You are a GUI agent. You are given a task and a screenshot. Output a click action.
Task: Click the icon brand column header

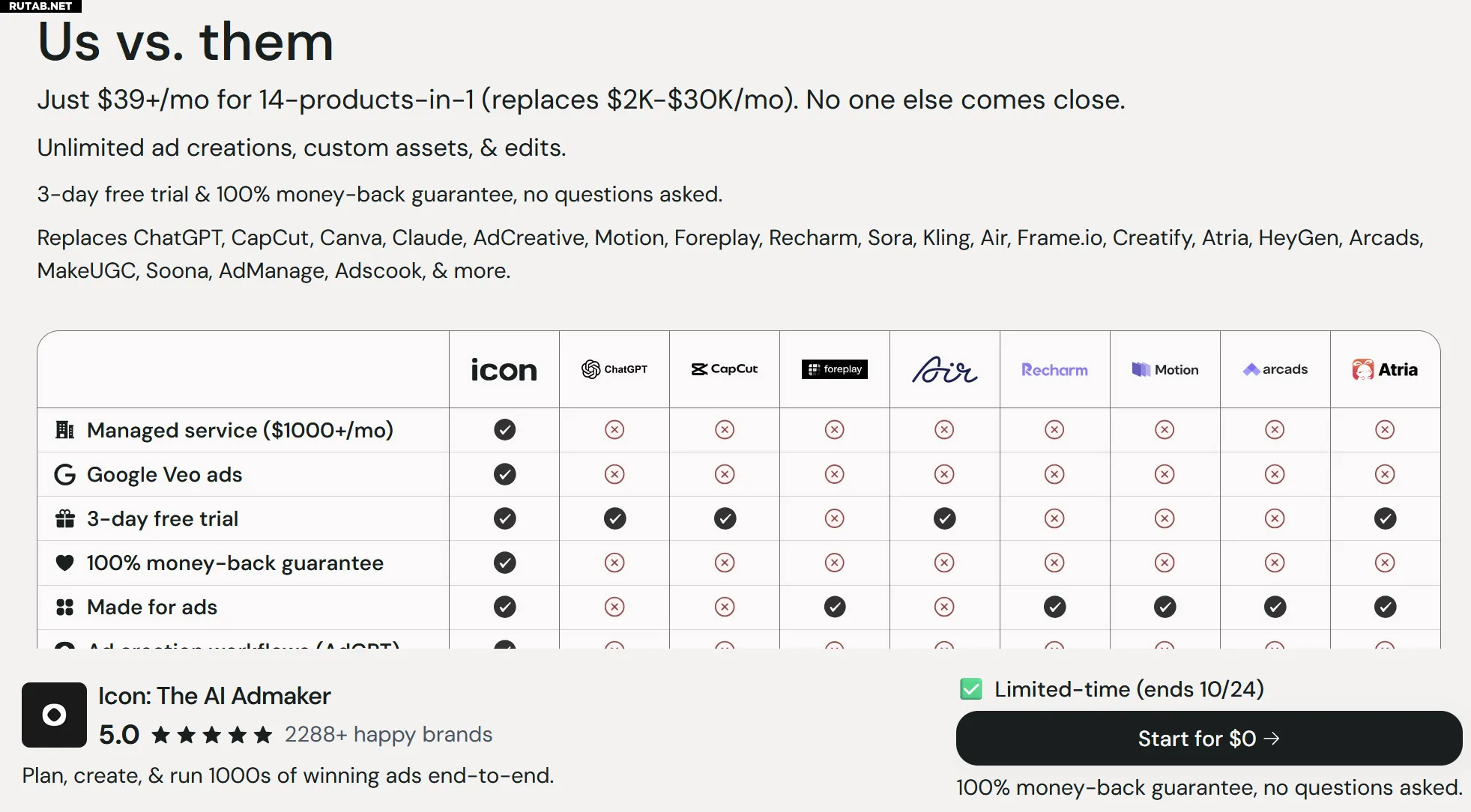pyautogui.click(x=504, y=369)
